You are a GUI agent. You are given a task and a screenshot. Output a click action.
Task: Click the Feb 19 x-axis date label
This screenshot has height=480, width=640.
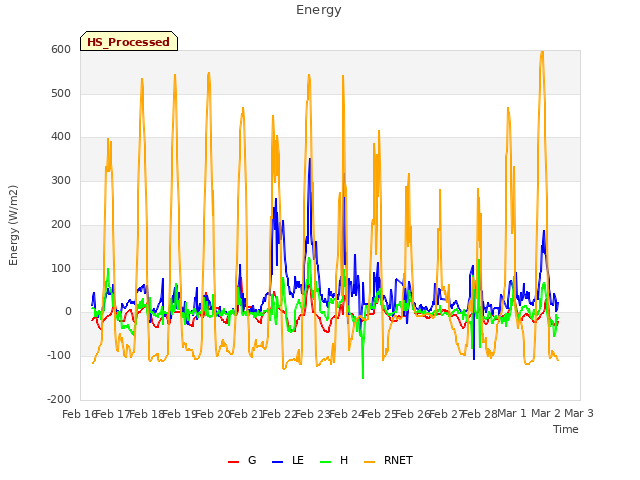click(180, 414)
